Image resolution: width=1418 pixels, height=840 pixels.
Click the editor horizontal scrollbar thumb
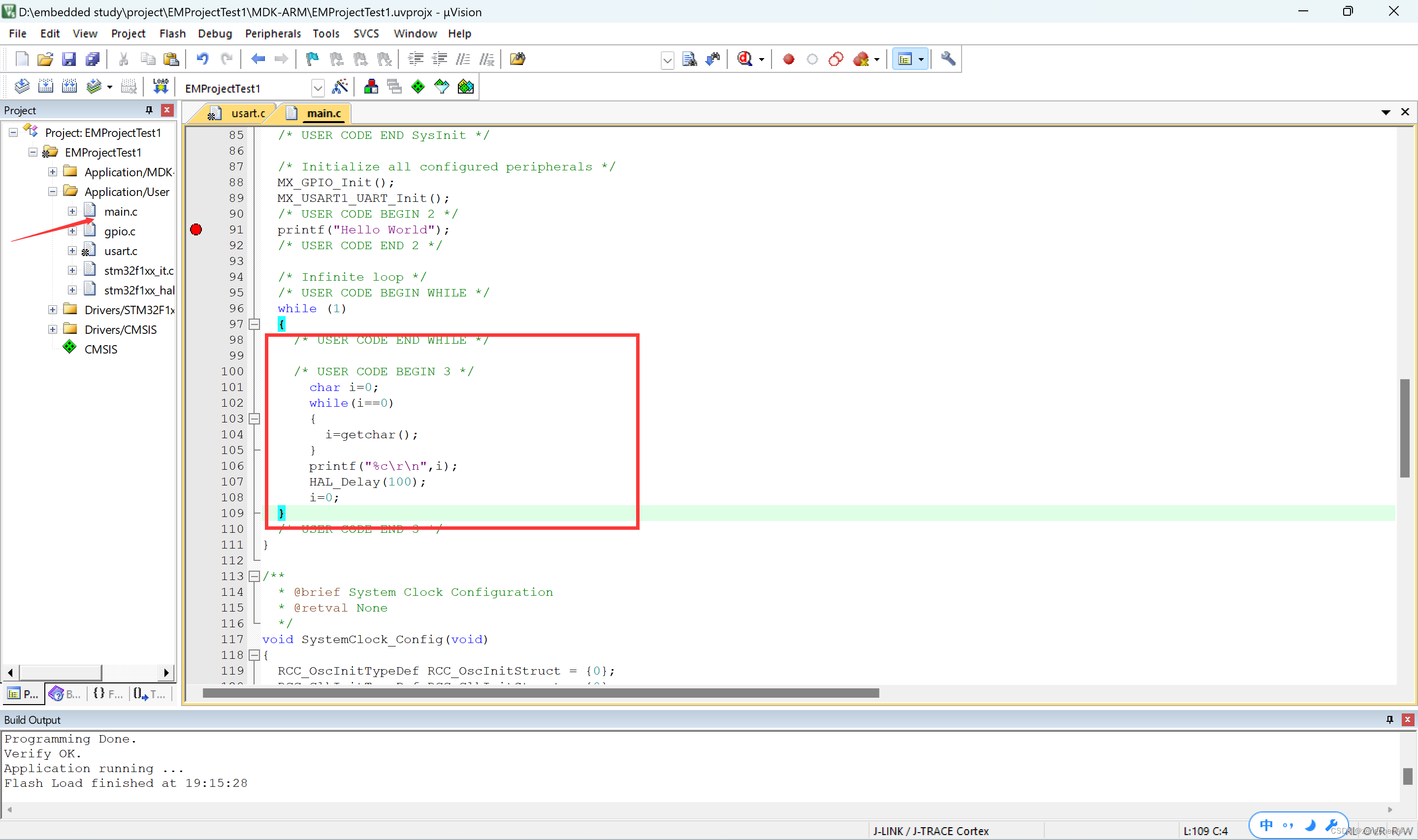coord(541,693)
